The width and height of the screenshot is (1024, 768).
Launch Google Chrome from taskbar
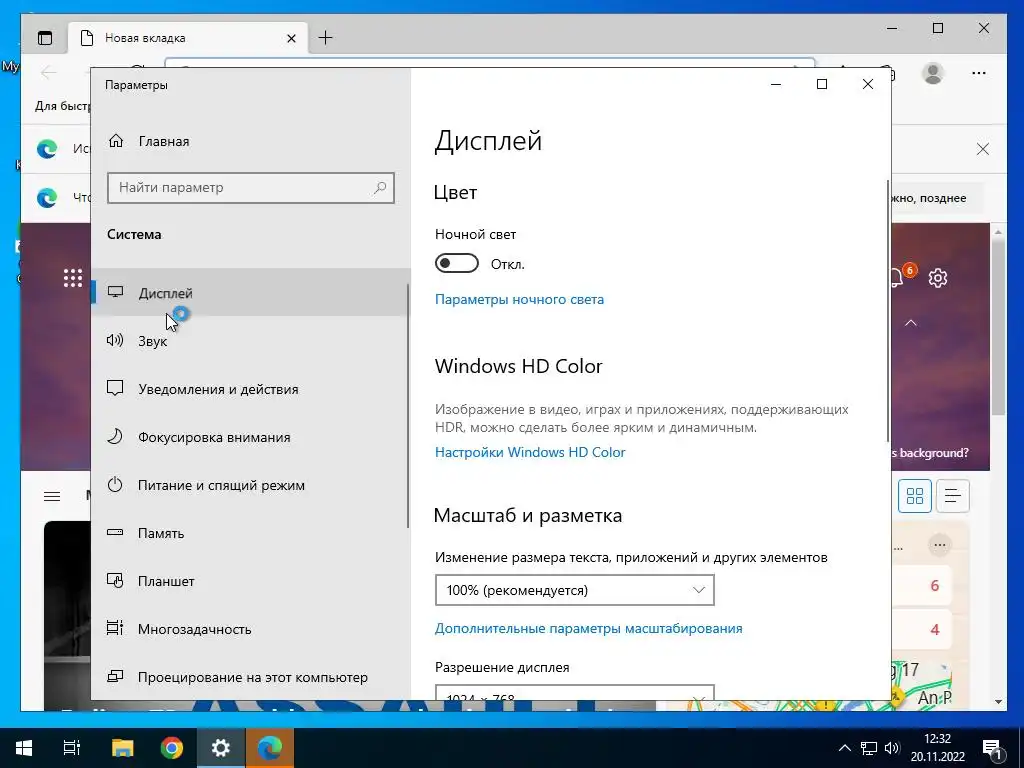[172, 748]
